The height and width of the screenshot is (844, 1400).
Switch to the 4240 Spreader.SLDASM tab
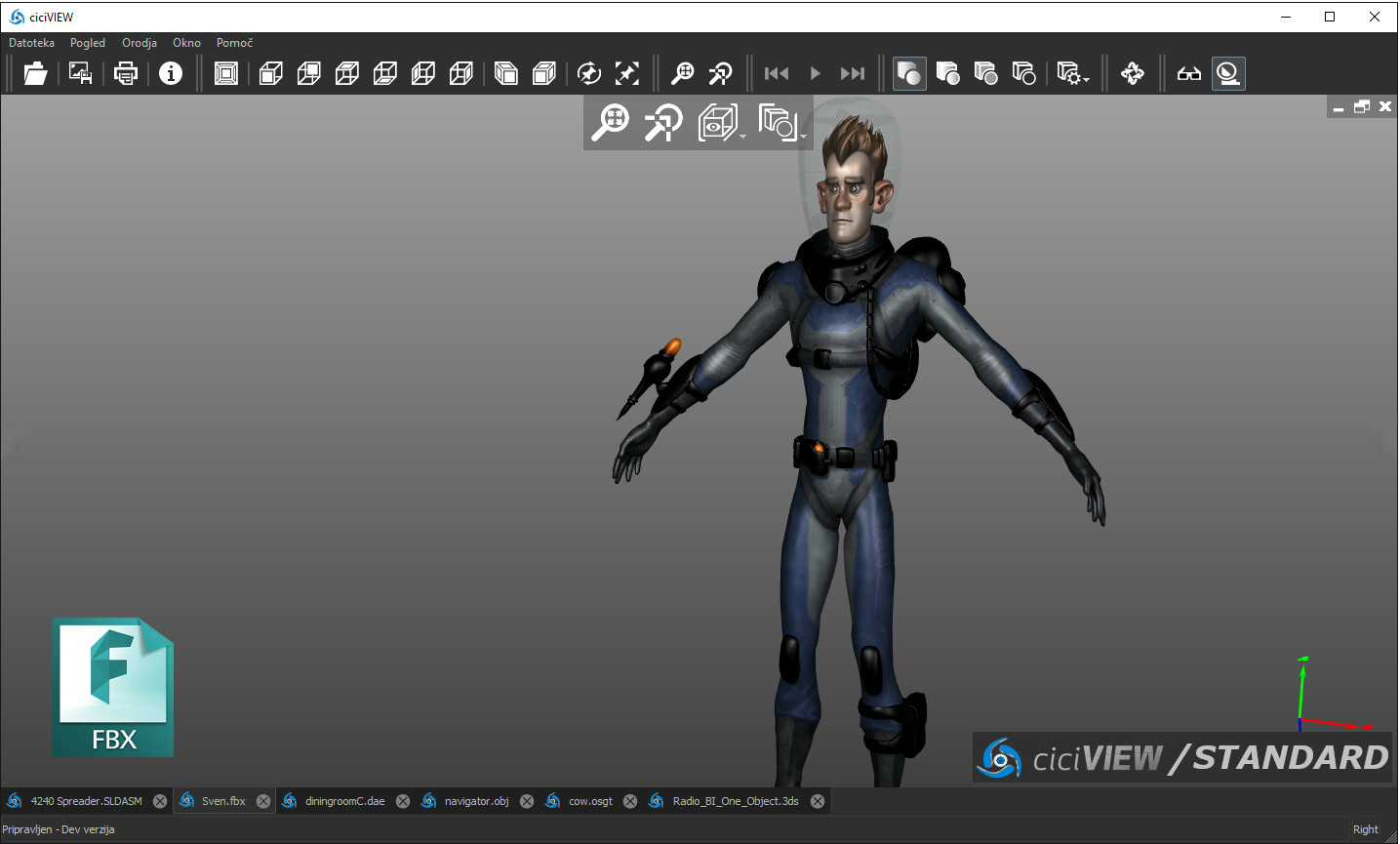tap(87, 801)
